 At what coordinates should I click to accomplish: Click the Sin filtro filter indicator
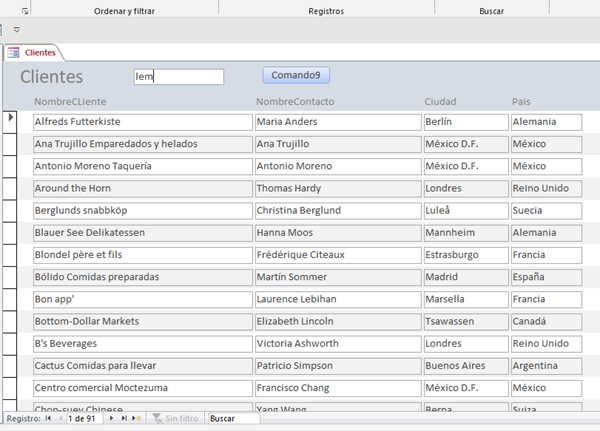point(175,419)
